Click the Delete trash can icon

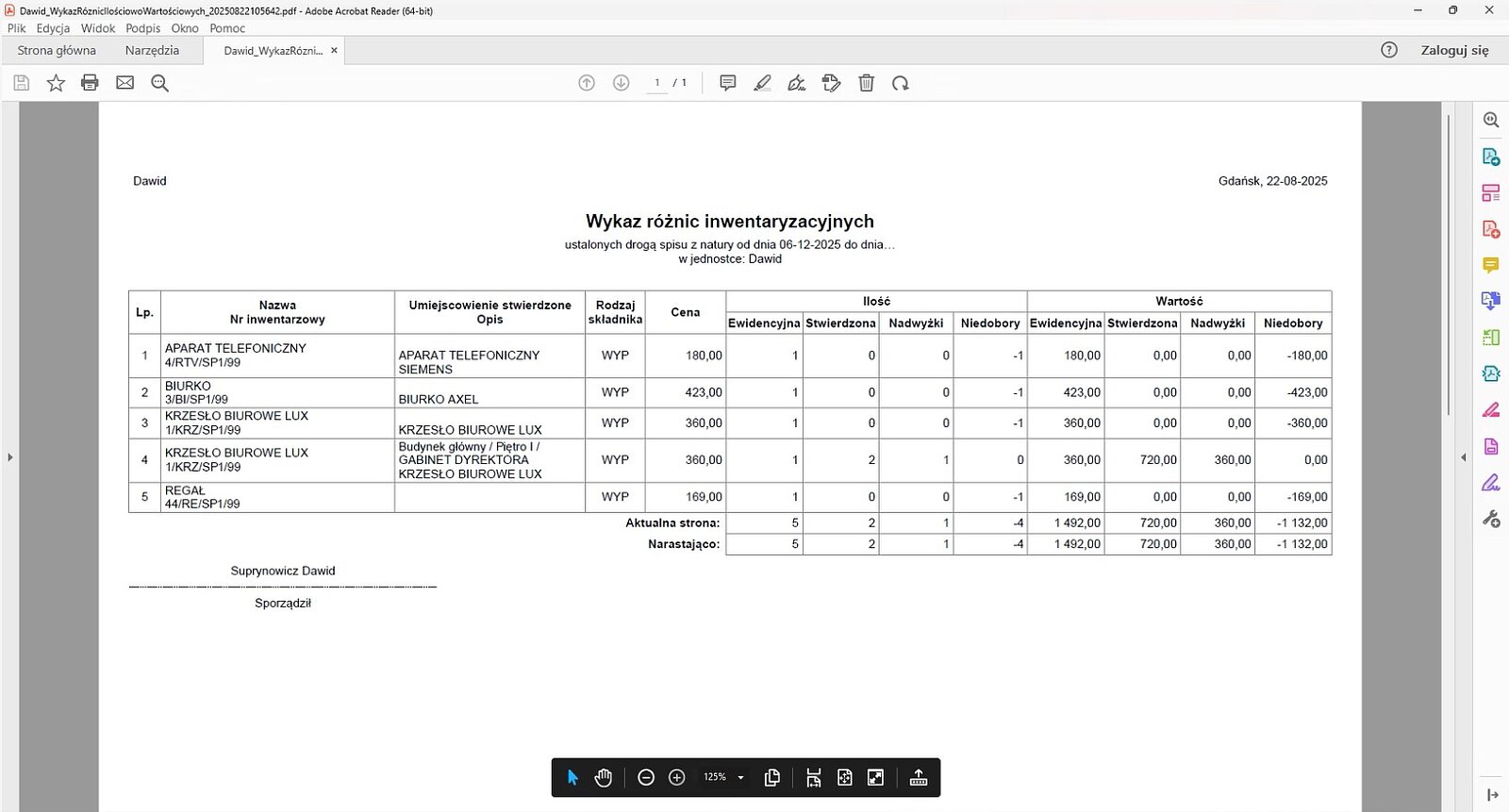pyautogui.click(x=866, y=83)
